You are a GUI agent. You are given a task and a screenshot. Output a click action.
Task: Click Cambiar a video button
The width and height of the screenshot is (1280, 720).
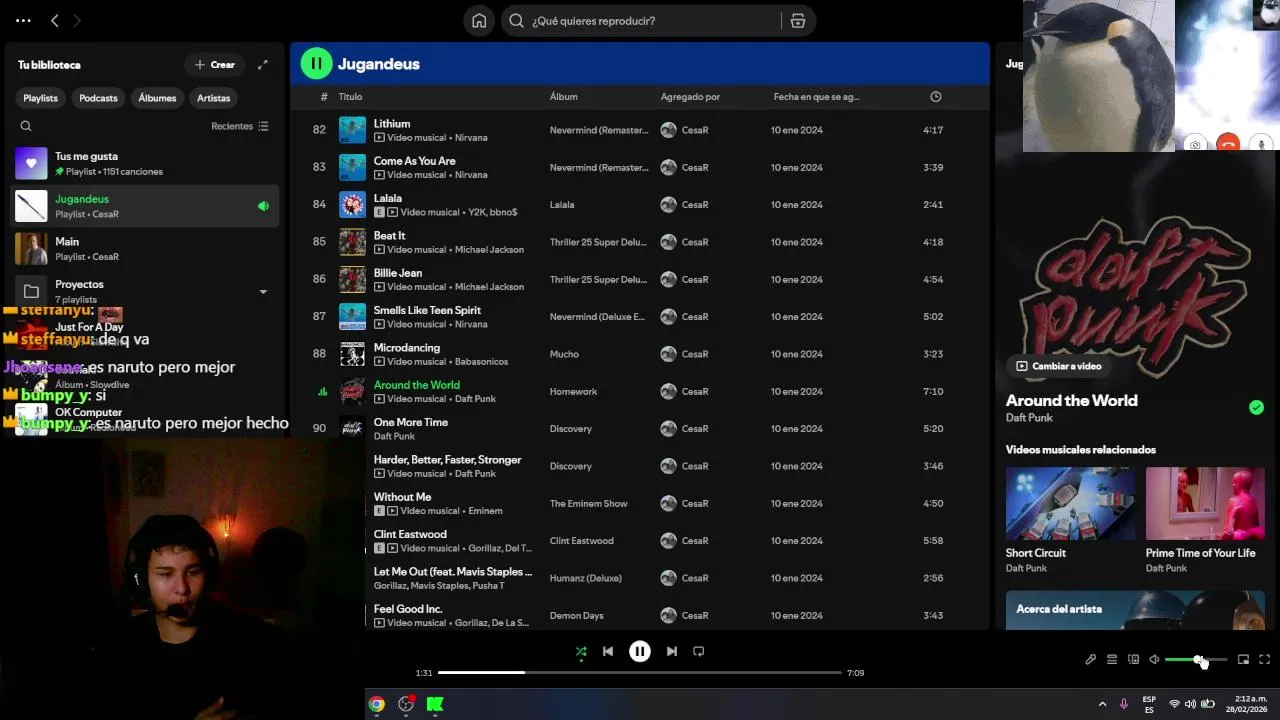click(1058, 366)
